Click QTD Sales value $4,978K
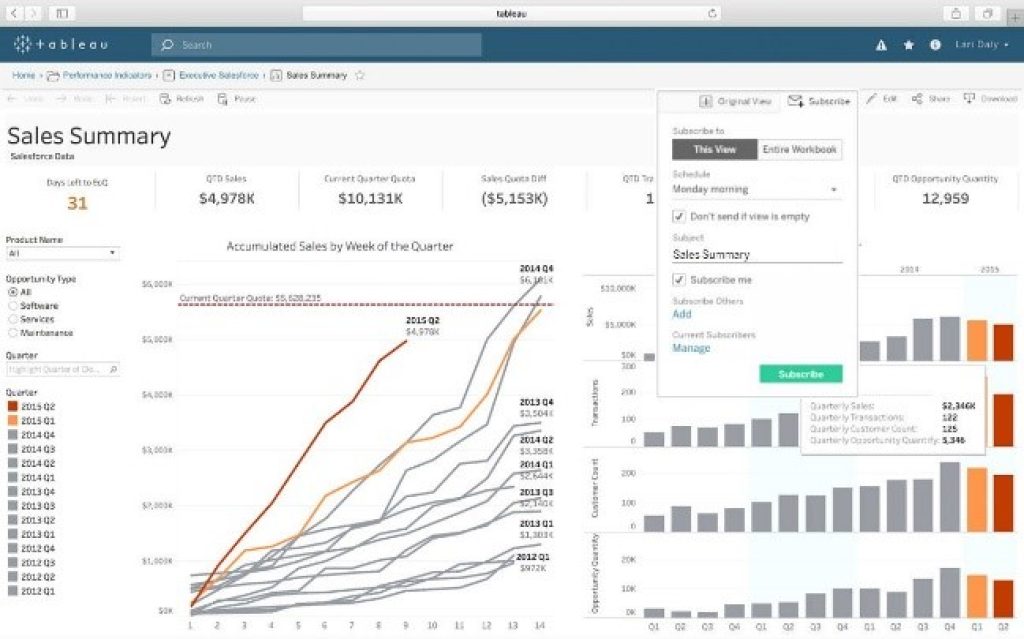 [227, 198]
